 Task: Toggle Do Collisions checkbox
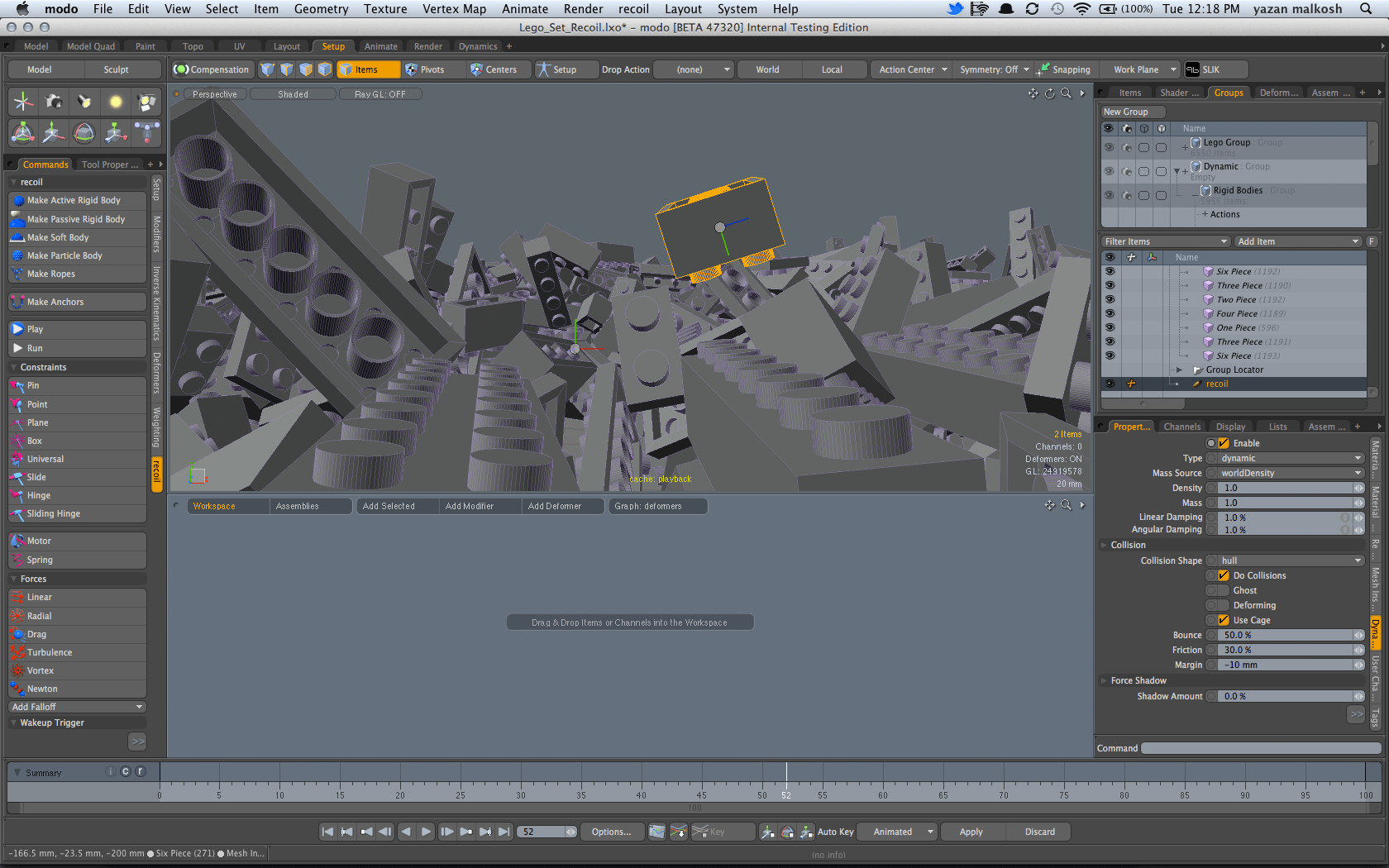[1224, 575]
